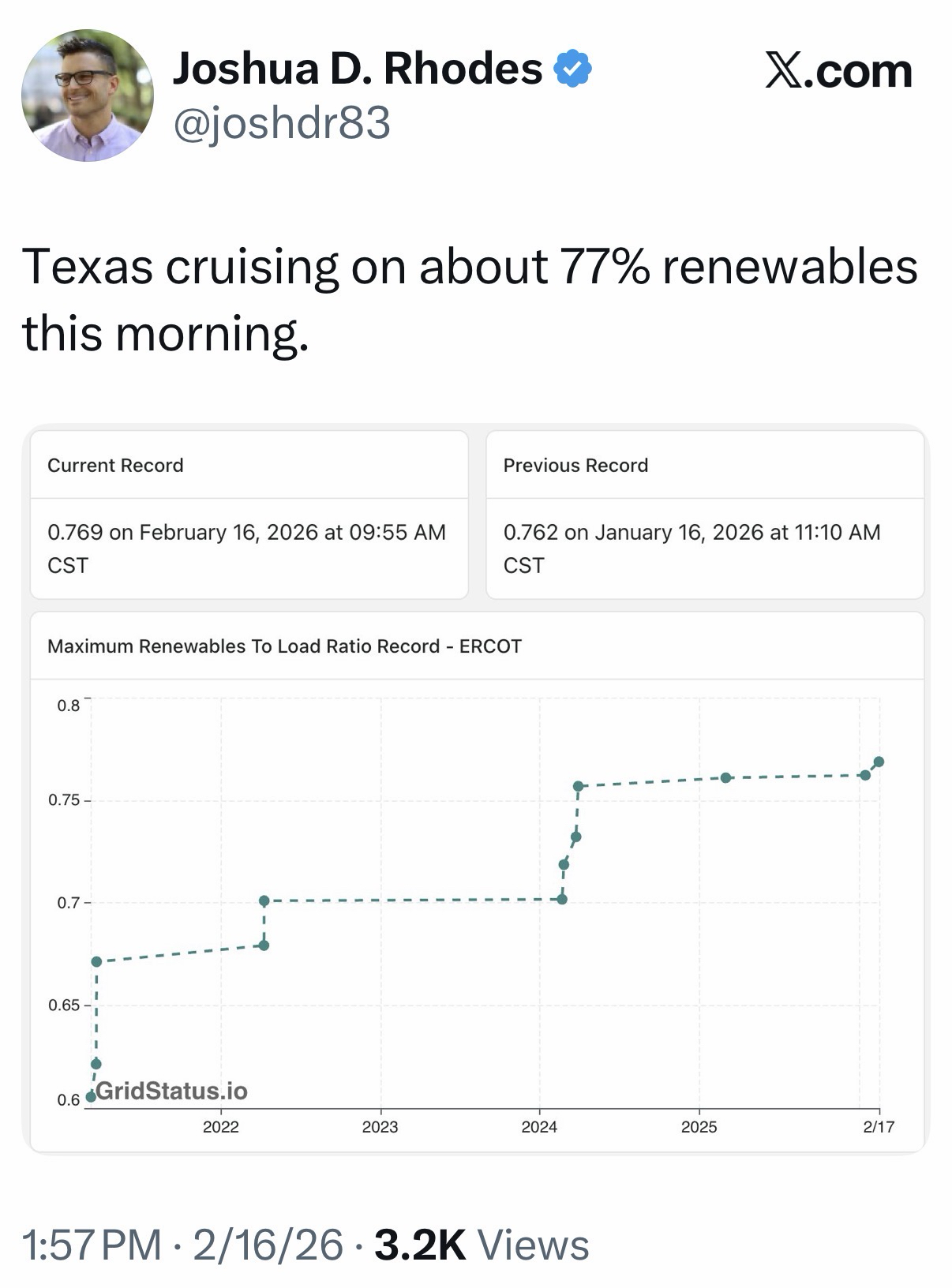
Task: Click the Current Record card header
Action: click(x=115, y=465)
